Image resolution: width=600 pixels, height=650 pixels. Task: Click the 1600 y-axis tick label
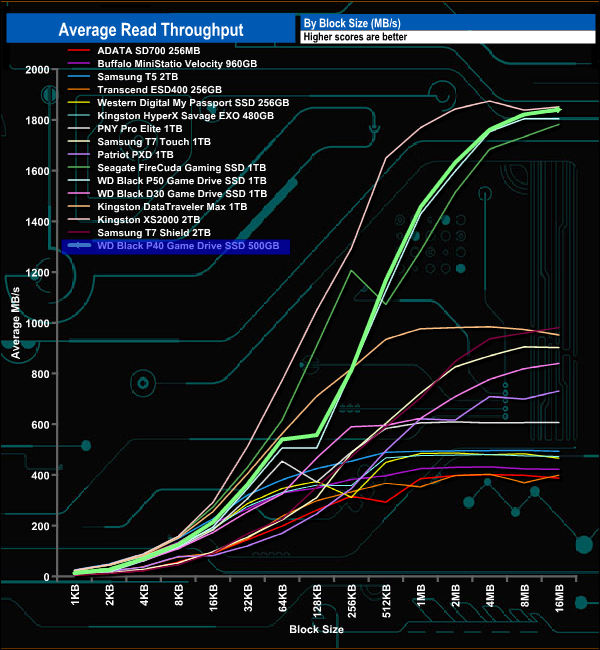pyautogui.click(x=37, y=171)
